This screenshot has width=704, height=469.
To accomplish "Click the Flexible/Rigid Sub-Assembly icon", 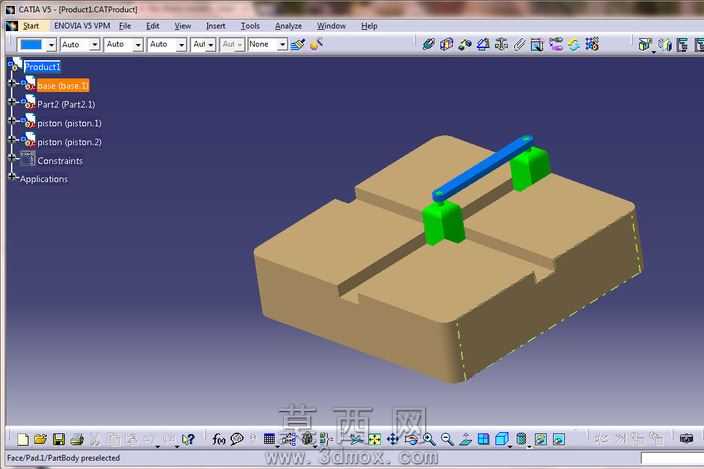I will [556, 44].
